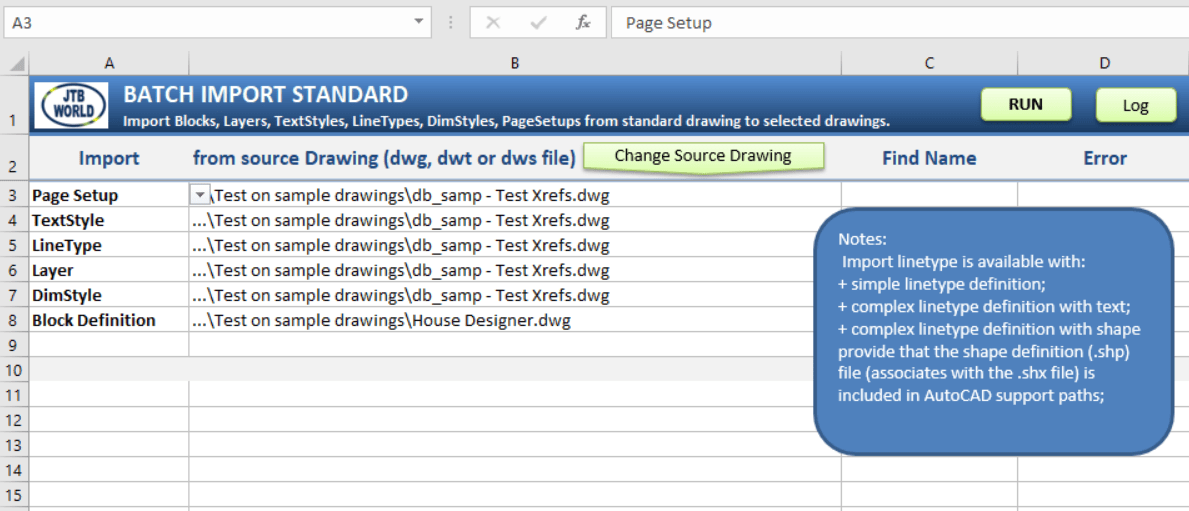The height and width of the screenshot is (511, 1189).
Task: Click the BATCH IMPORT STANDARD title
Action: pyautogui.click(x=265, y=94)
